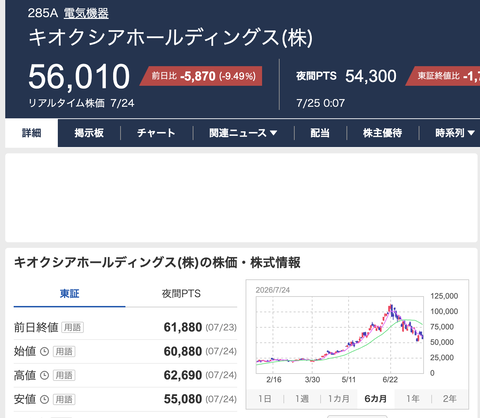This screenshot has height=418, width=480.
Task: Click the stock code 285A
Action: pyautogui.click(x=43, y=13)
